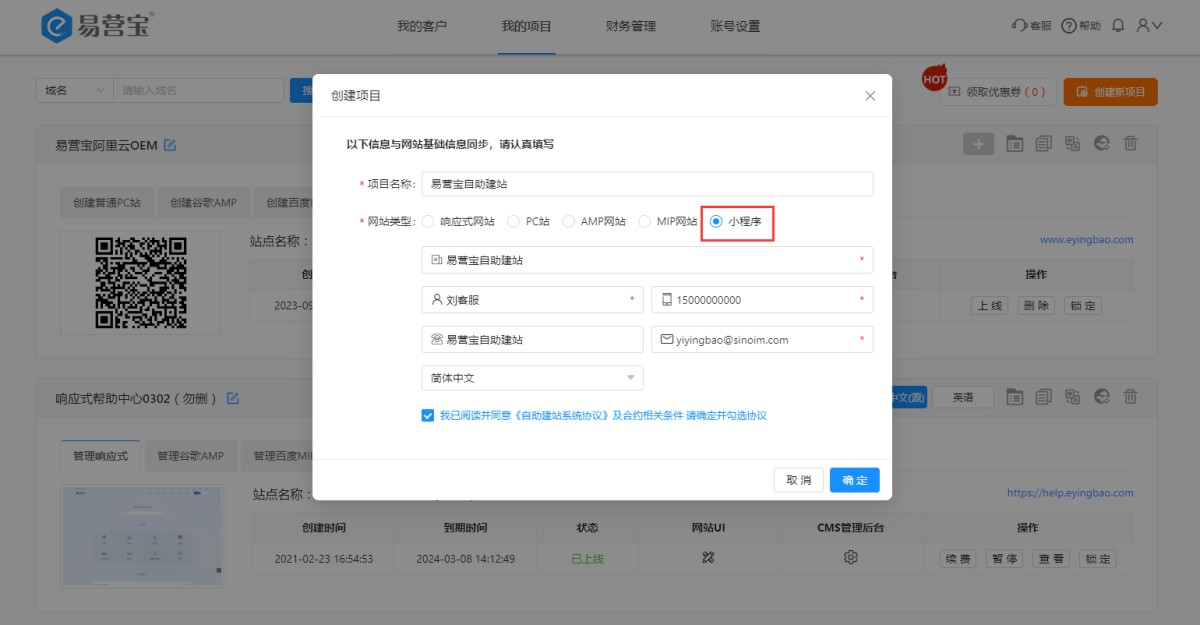Click into the 项目名称 input field
The width and height of the screenshot is (1200, 625).
[646, 184]
